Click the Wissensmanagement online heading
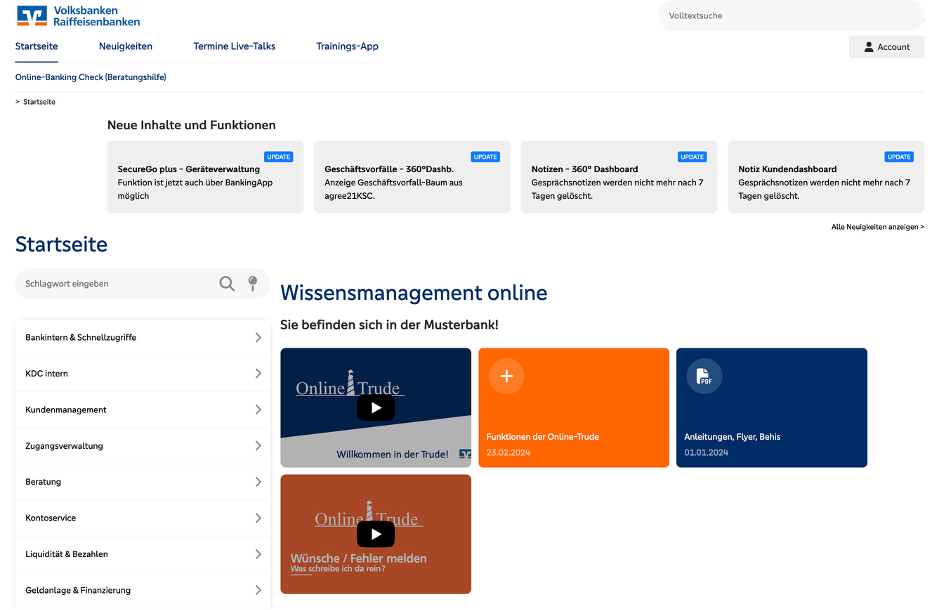Viewport: 932px width, 610px height. click(414, 293)
